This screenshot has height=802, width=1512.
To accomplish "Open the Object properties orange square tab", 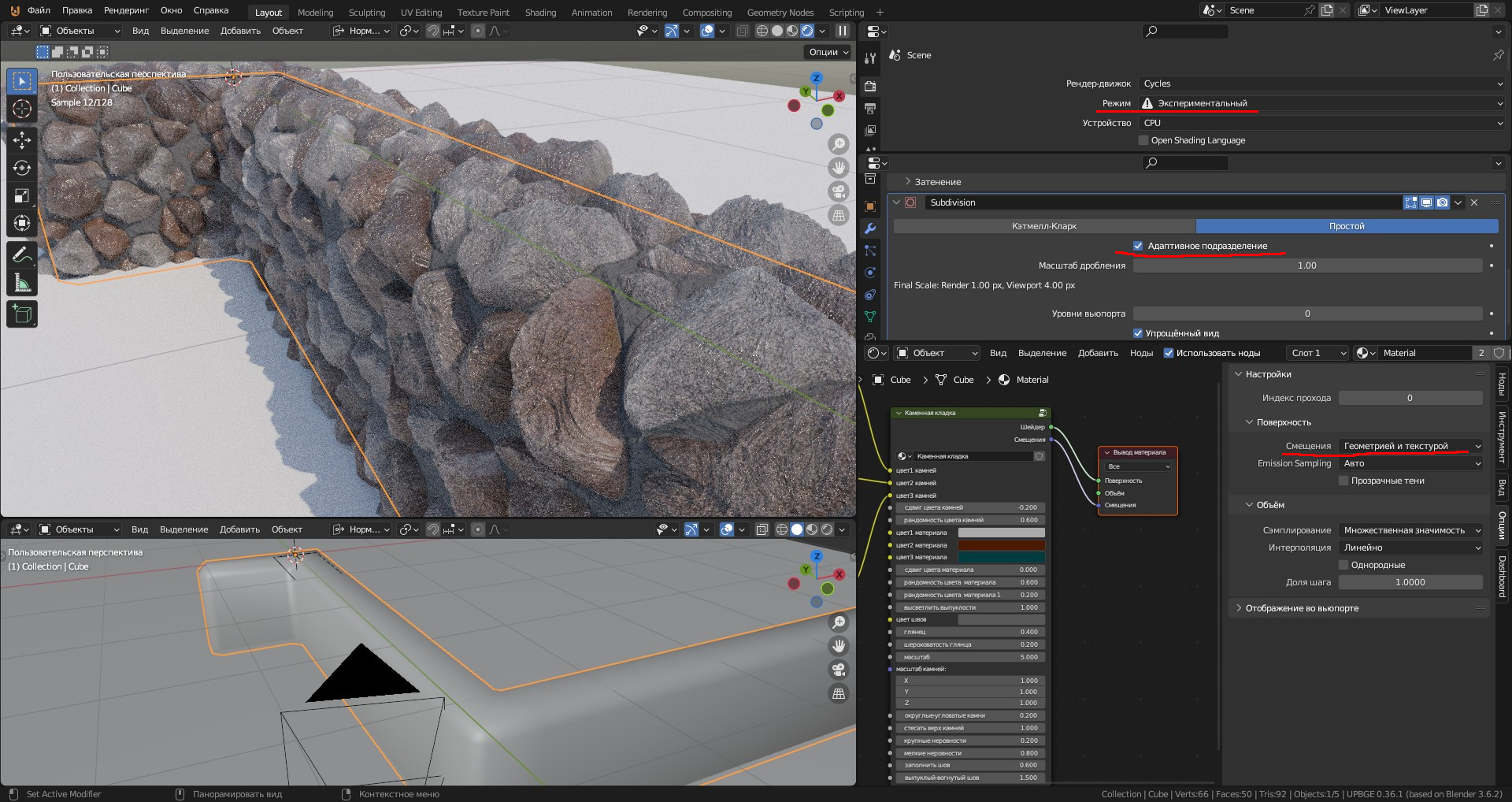I will (870, 206).
